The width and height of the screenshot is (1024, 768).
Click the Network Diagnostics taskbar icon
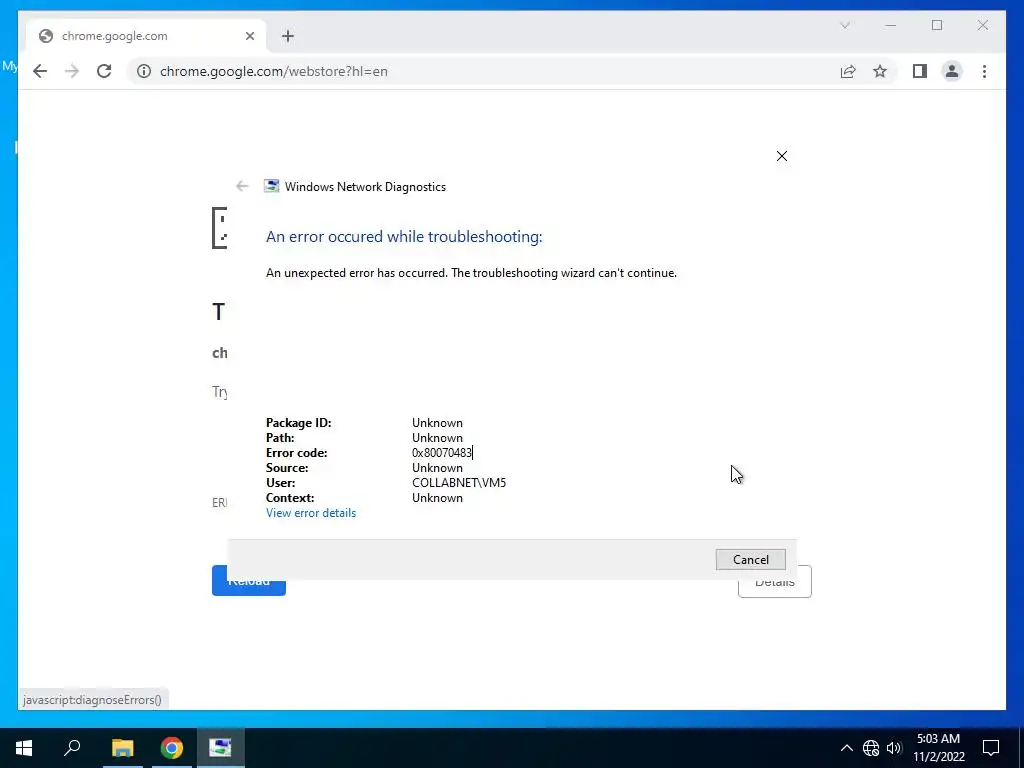tap(221, 748)
